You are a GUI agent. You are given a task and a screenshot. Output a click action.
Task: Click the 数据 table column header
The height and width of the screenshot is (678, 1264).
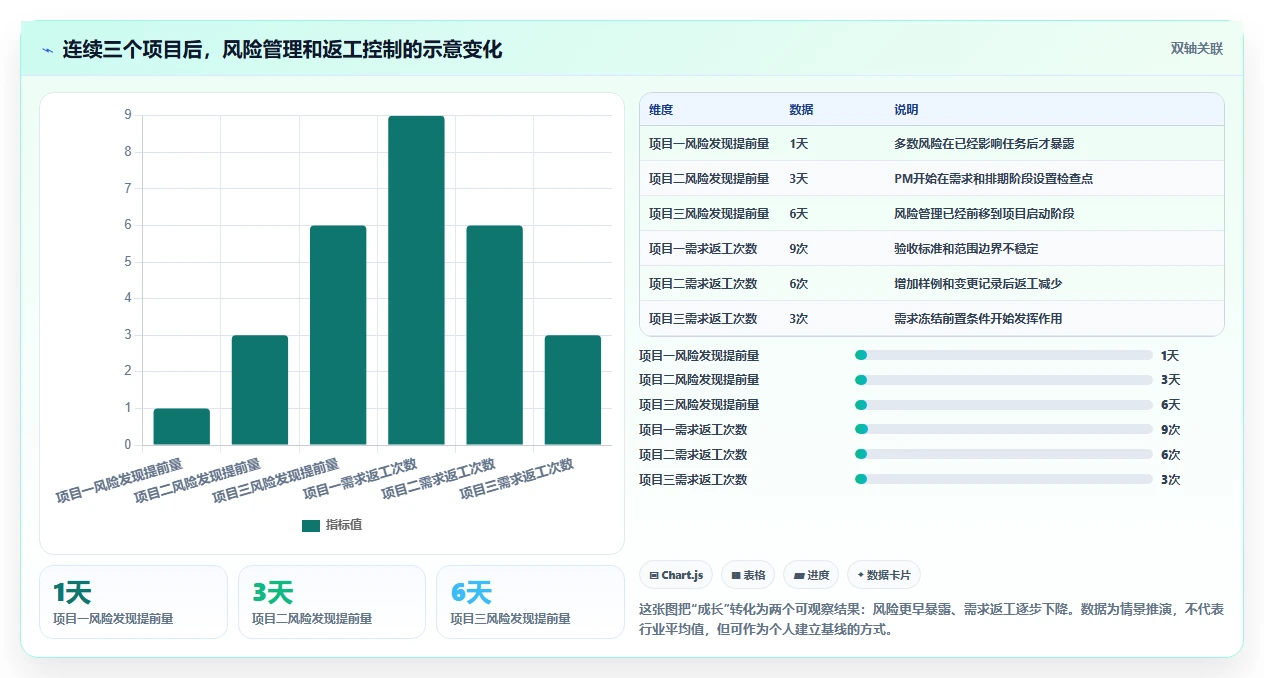coord(801,110)
